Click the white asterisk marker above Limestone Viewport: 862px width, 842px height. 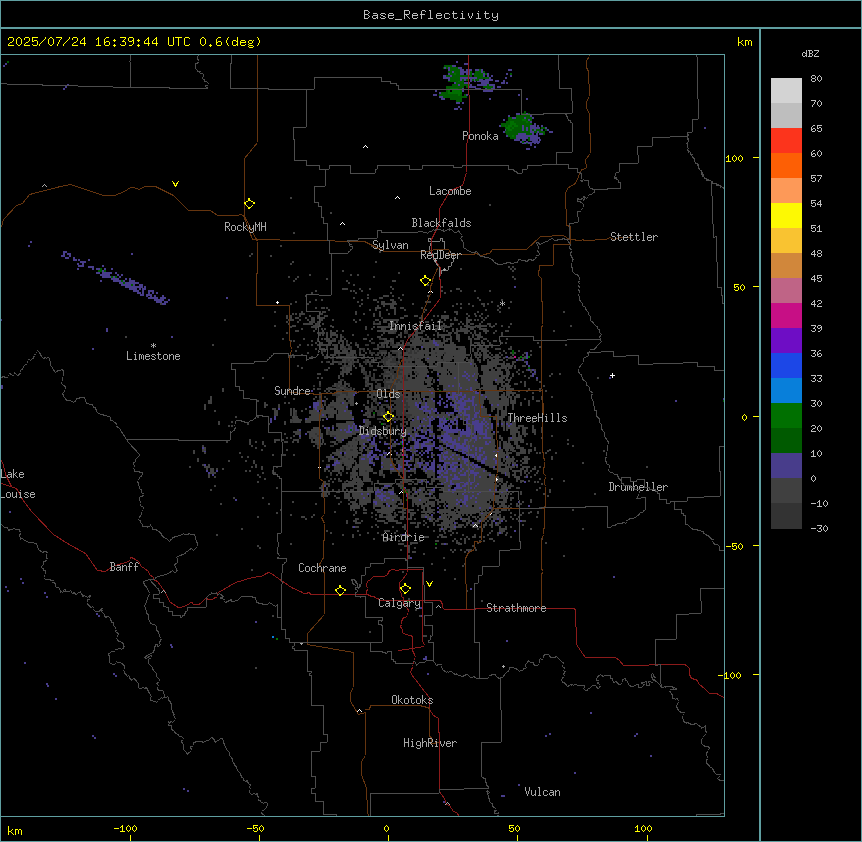click(x=153, y=346)
